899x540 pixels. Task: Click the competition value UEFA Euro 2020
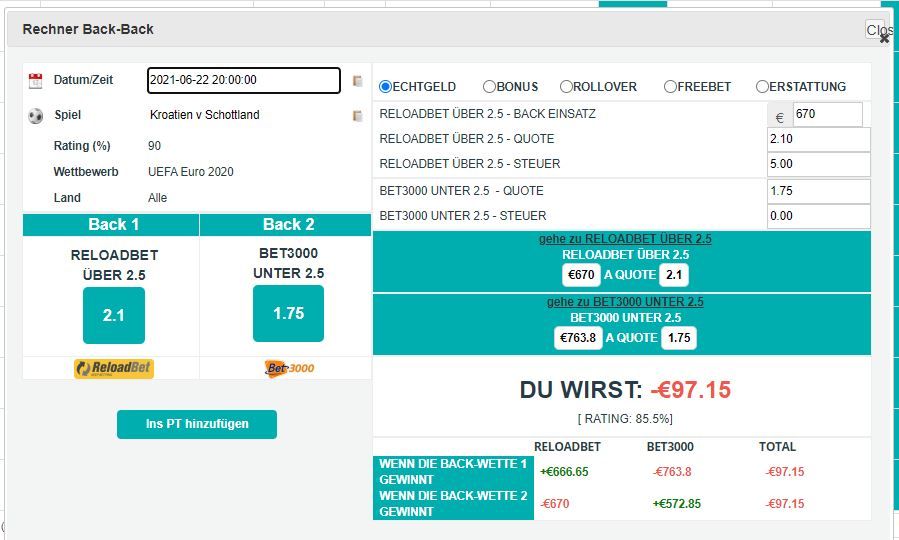point(191,172)
